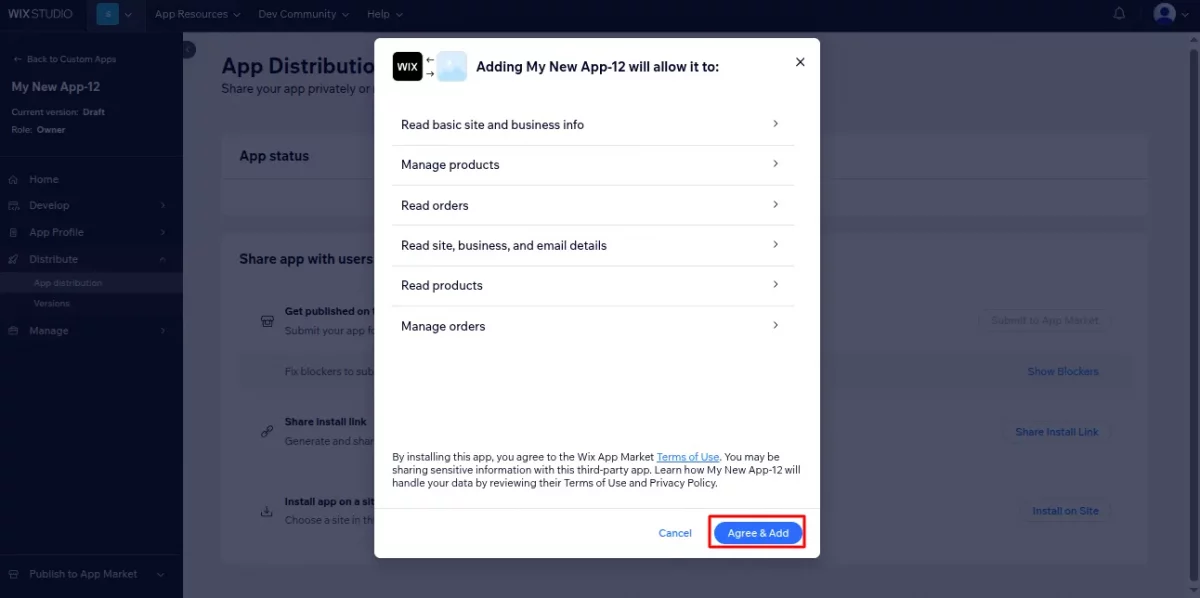Click the Share Install Link button
Viewport: 1200px width, 598px height.
click(1057, 432)
